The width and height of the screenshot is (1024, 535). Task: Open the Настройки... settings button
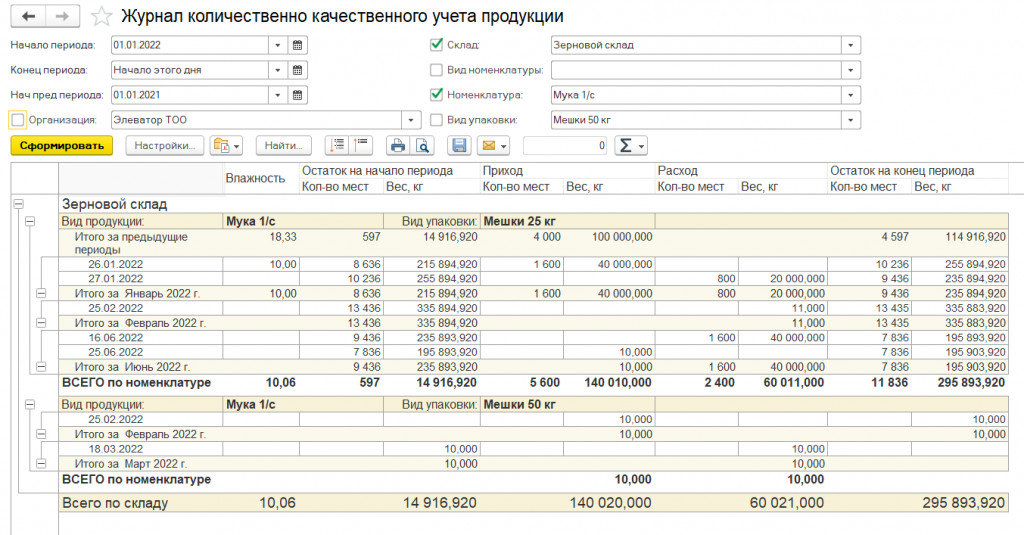165,145
